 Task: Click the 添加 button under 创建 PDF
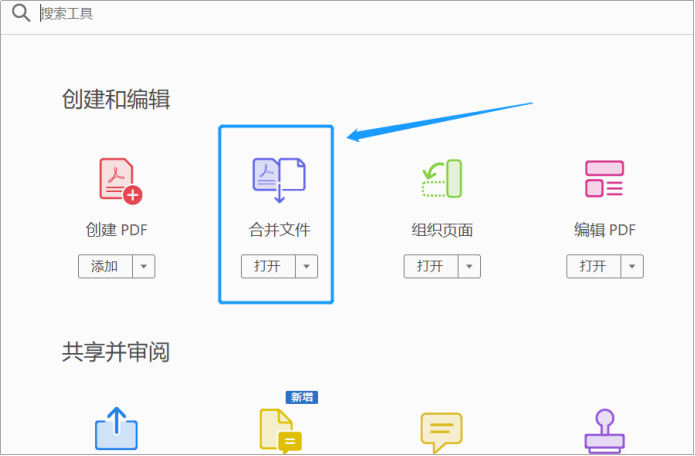[x=105, y=266]
